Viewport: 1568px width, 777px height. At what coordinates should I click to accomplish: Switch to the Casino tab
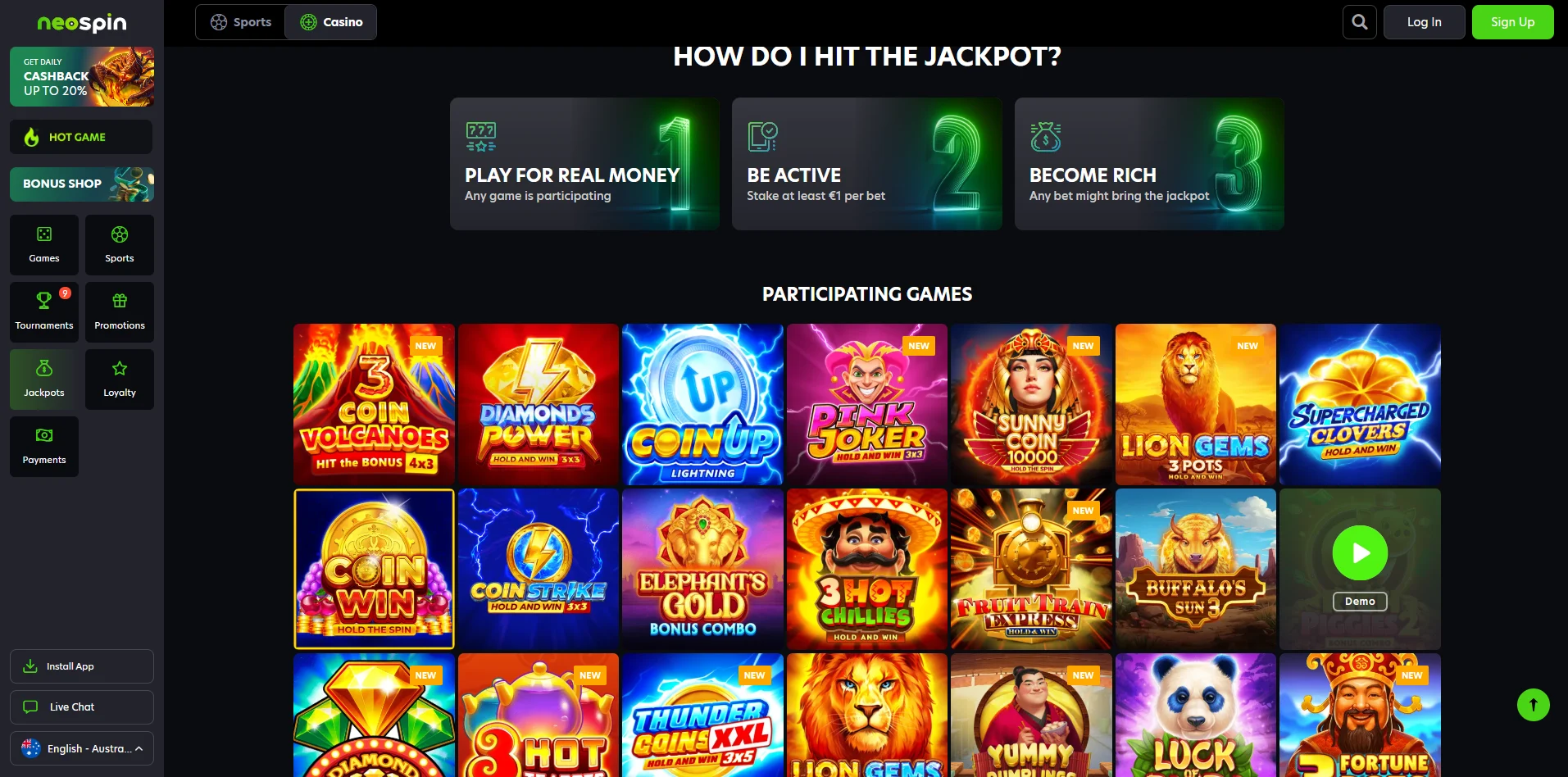331,22
